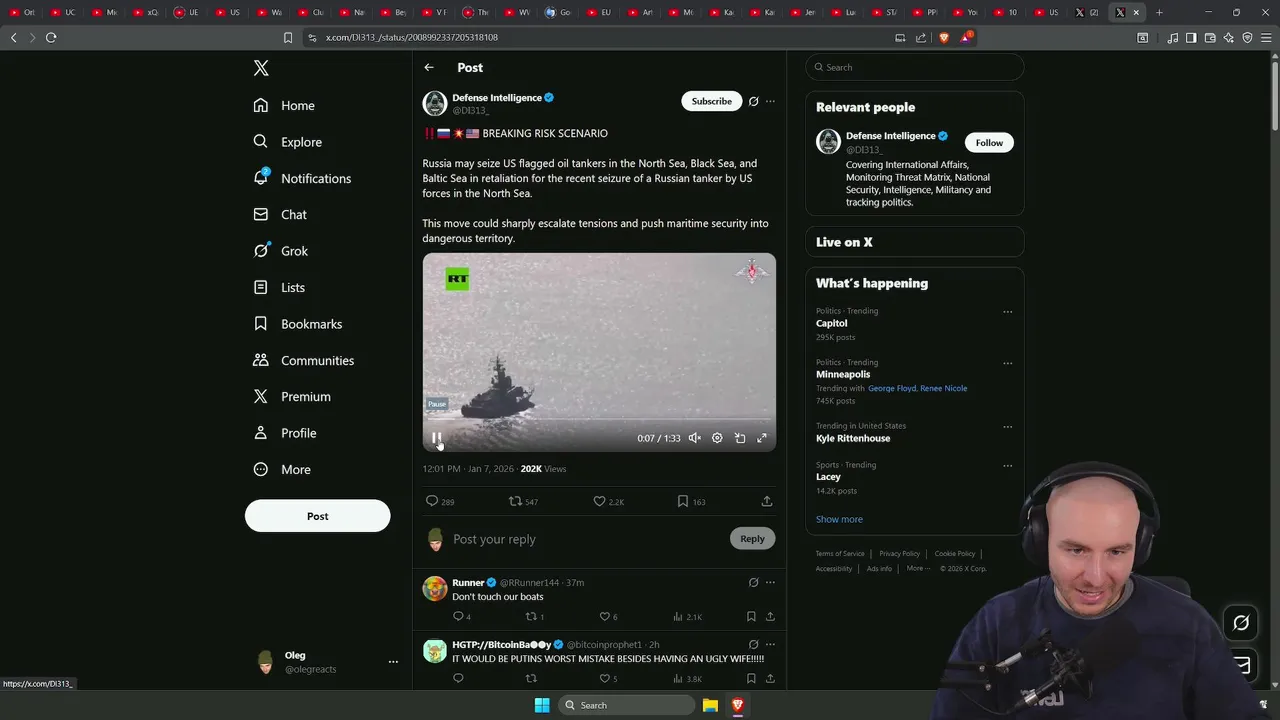Like the BitcoinBaby reply
This screenshot has width=1280, height=720.
(x=608, y=678)
